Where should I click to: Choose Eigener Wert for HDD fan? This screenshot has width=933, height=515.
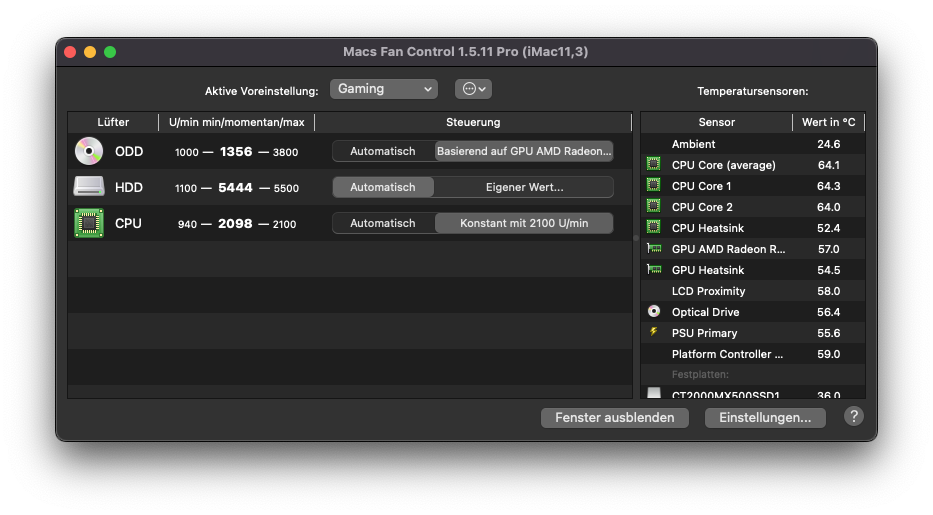coord(524,187)
